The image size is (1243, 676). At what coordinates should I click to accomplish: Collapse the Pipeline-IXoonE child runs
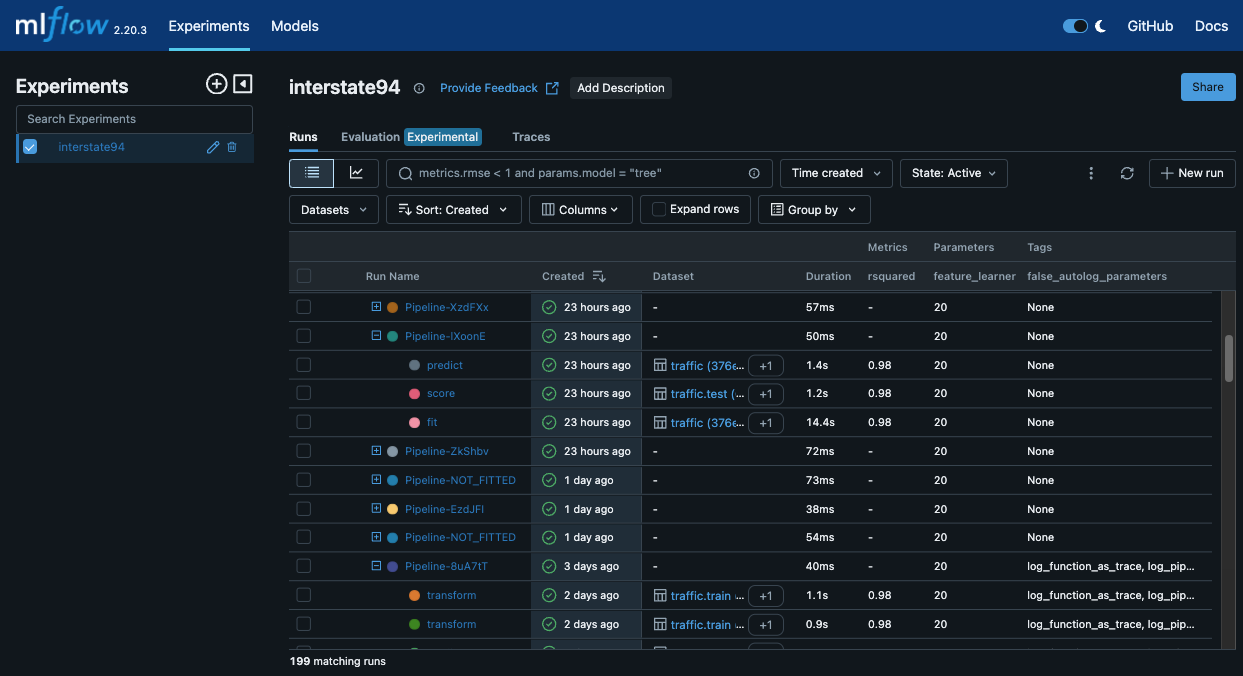tap(376, 335)
